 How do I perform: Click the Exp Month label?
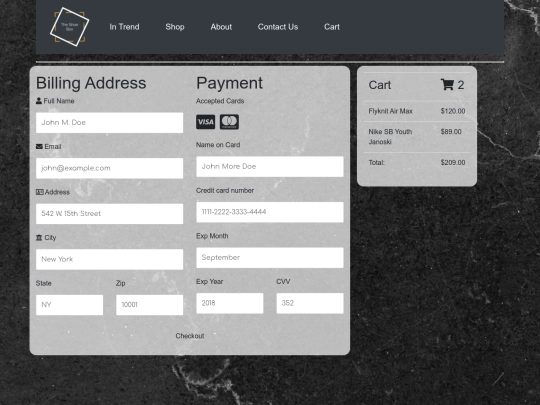coord(212,236)
